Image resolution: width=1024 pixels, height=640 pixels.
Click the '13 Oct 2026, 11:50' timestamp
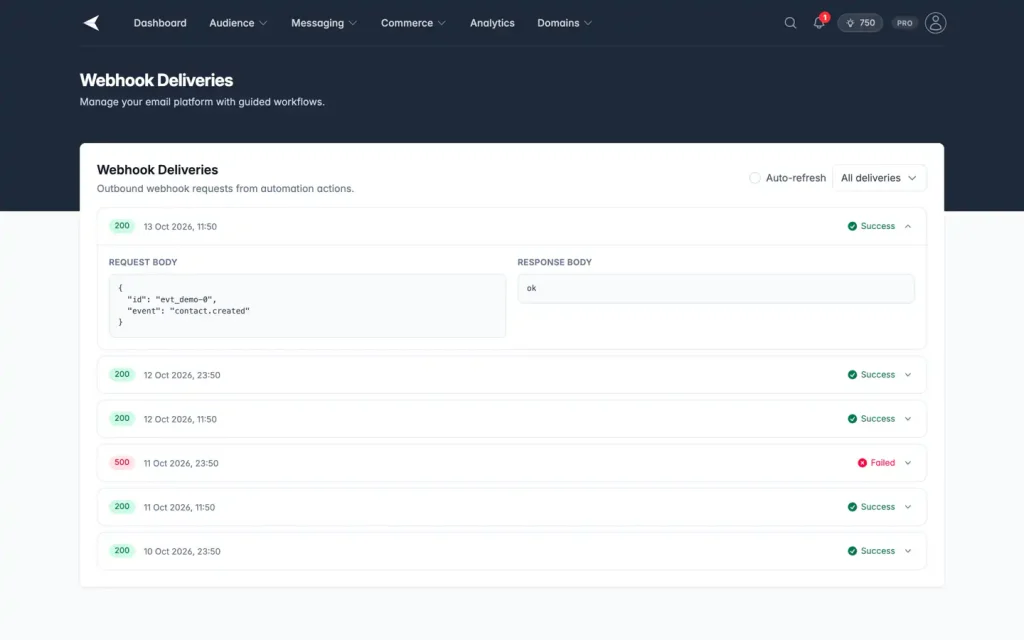click(180, 227)
